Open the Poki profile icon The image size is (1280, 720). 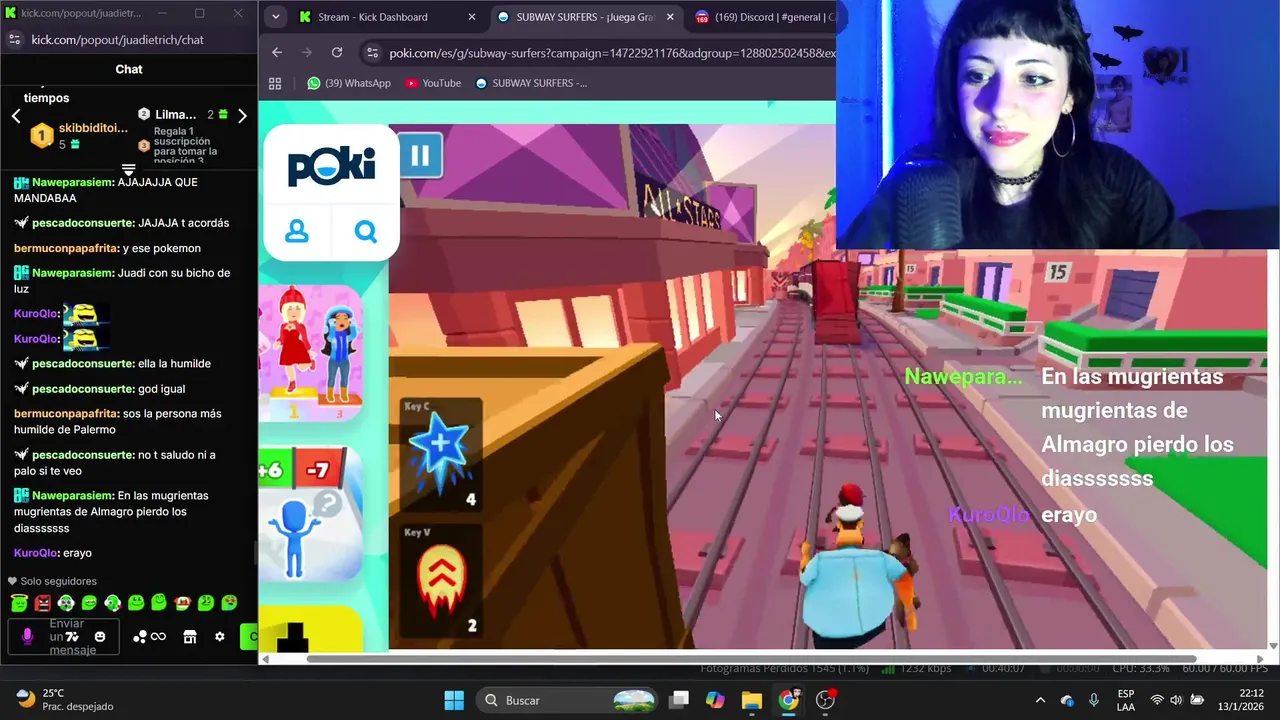click(x=297, y=232)
